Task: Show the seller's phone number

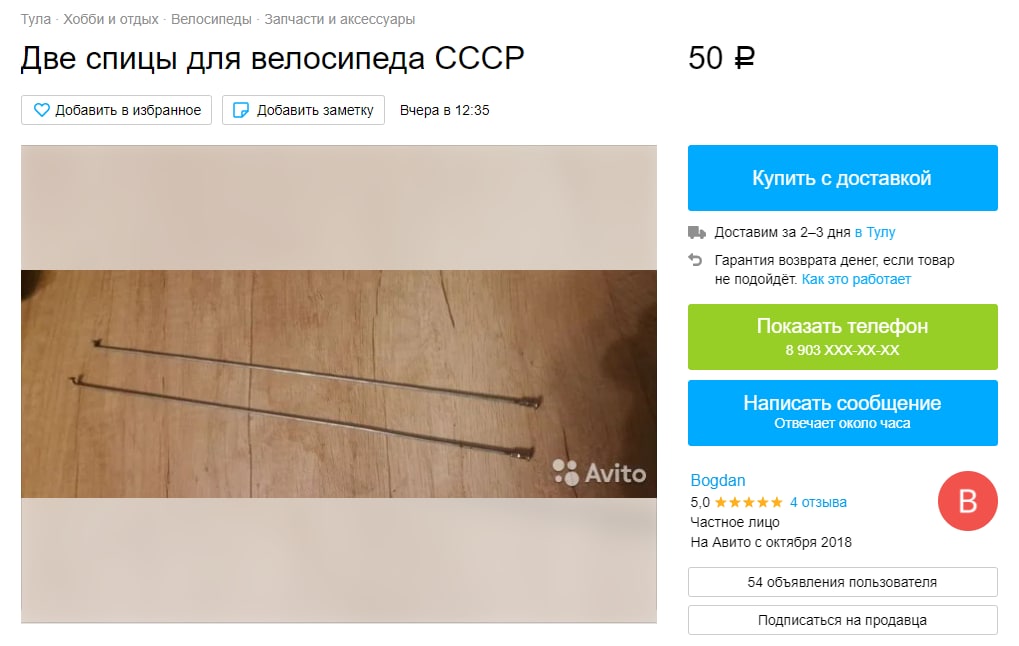Action: pos(842,337)
